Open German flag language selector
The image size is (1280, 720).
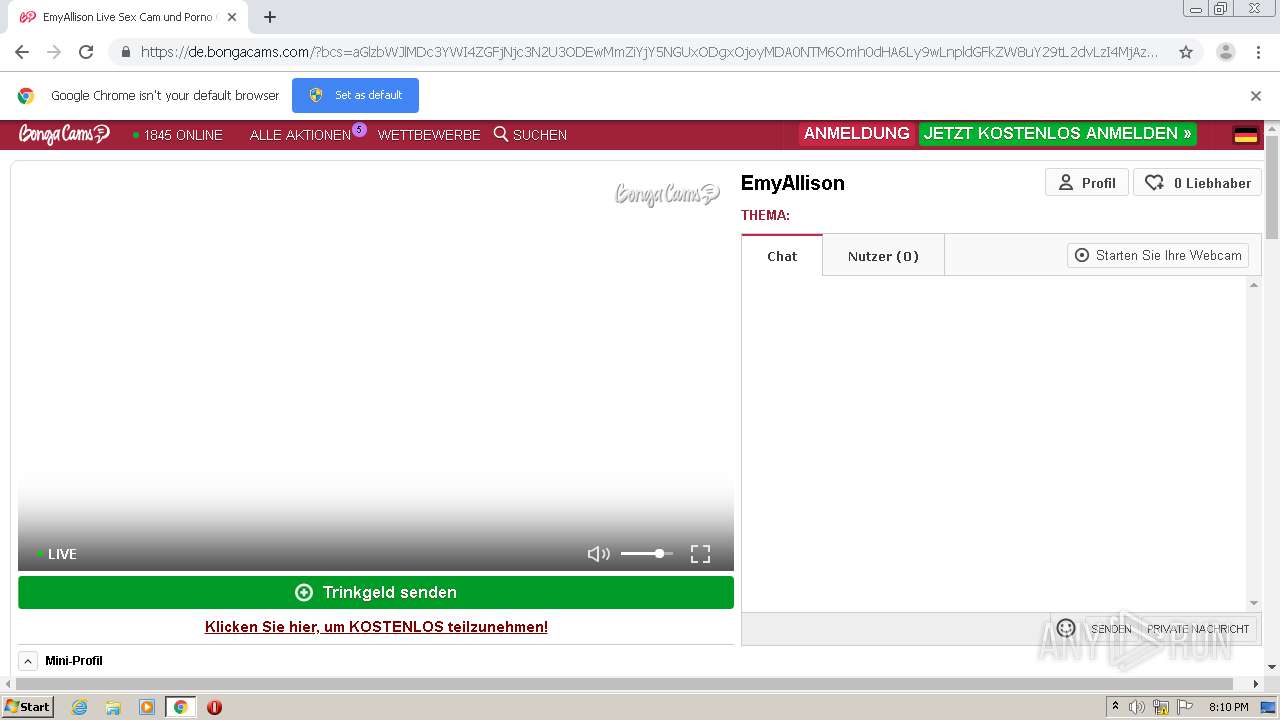click(x=1245, y=135)
